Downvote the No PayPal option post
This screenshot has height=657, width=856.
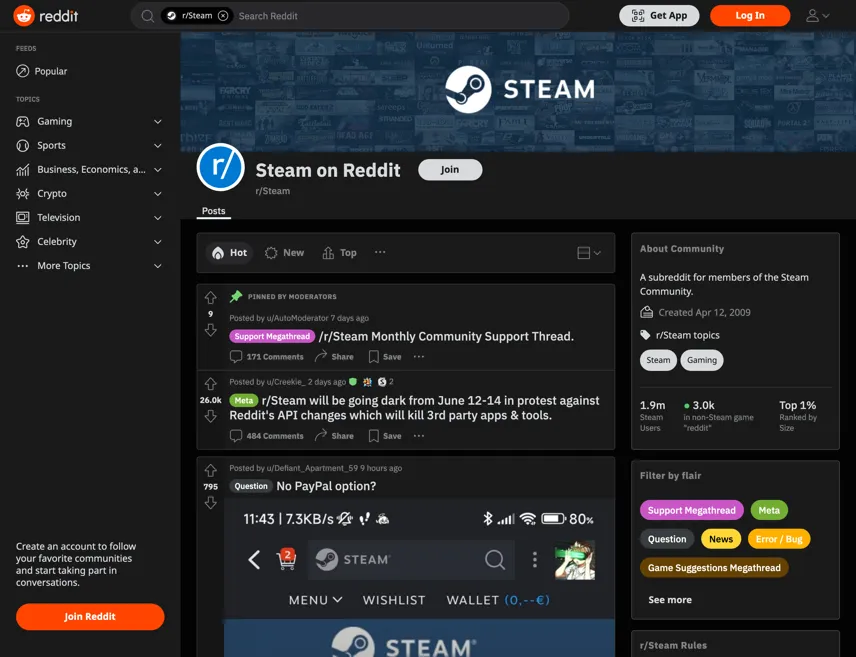(211, 502)
